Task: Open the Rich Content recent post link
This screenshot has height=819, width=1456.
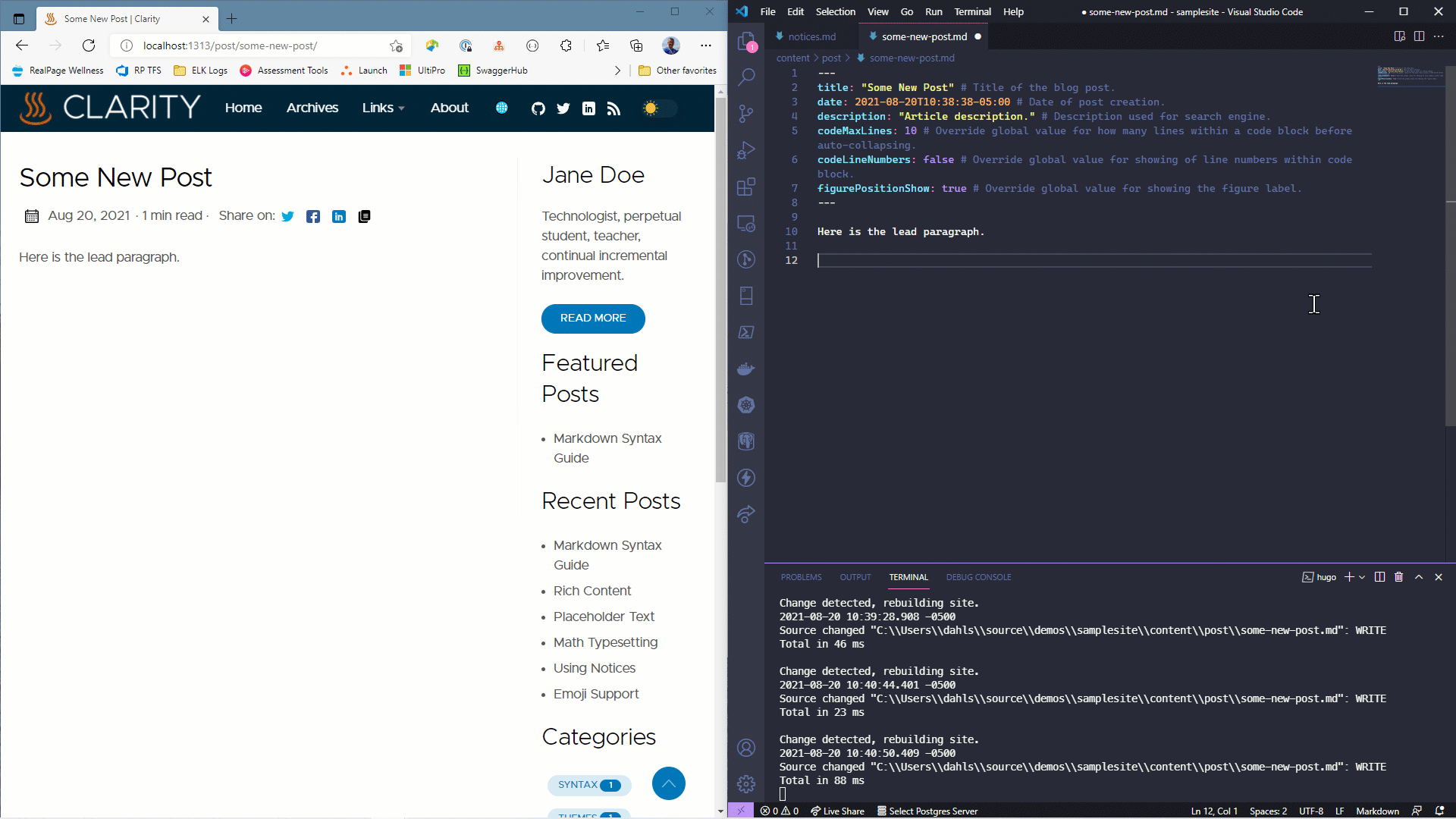Action: pos(591,591)
